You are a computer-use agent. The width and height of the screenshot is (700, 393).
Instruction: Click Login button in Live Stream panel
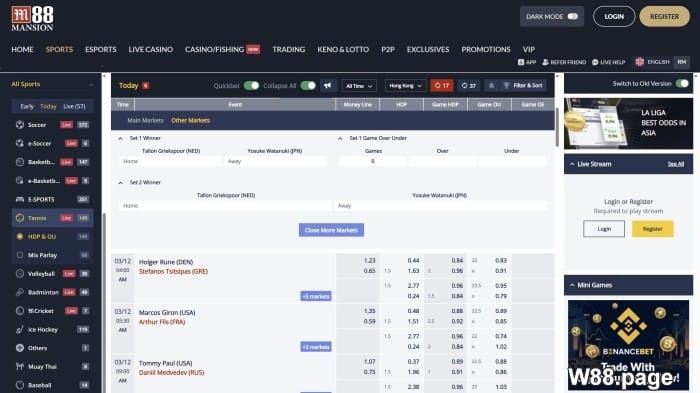[604, 229]
